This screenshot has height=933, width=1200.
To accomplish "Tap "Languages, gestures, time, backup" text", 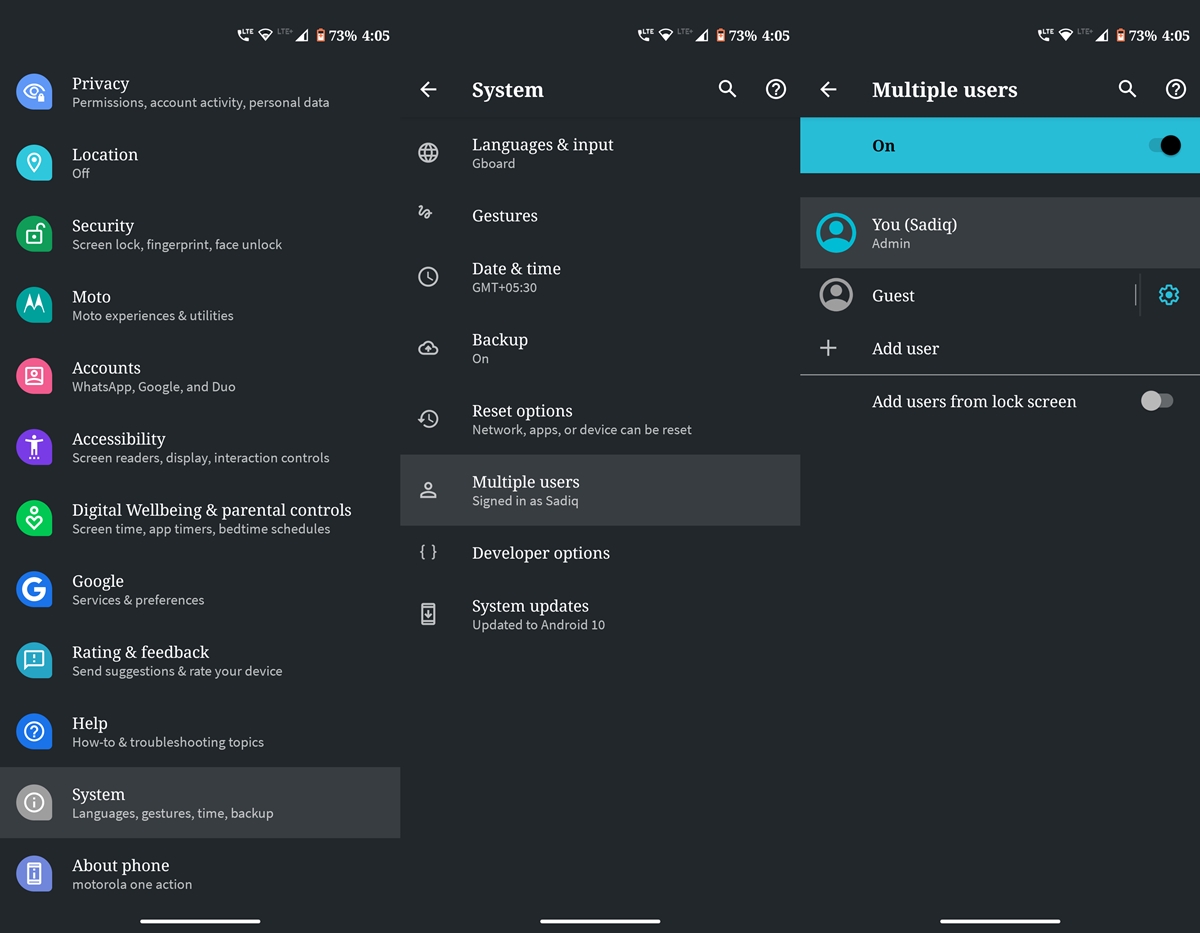I will 173,813.
